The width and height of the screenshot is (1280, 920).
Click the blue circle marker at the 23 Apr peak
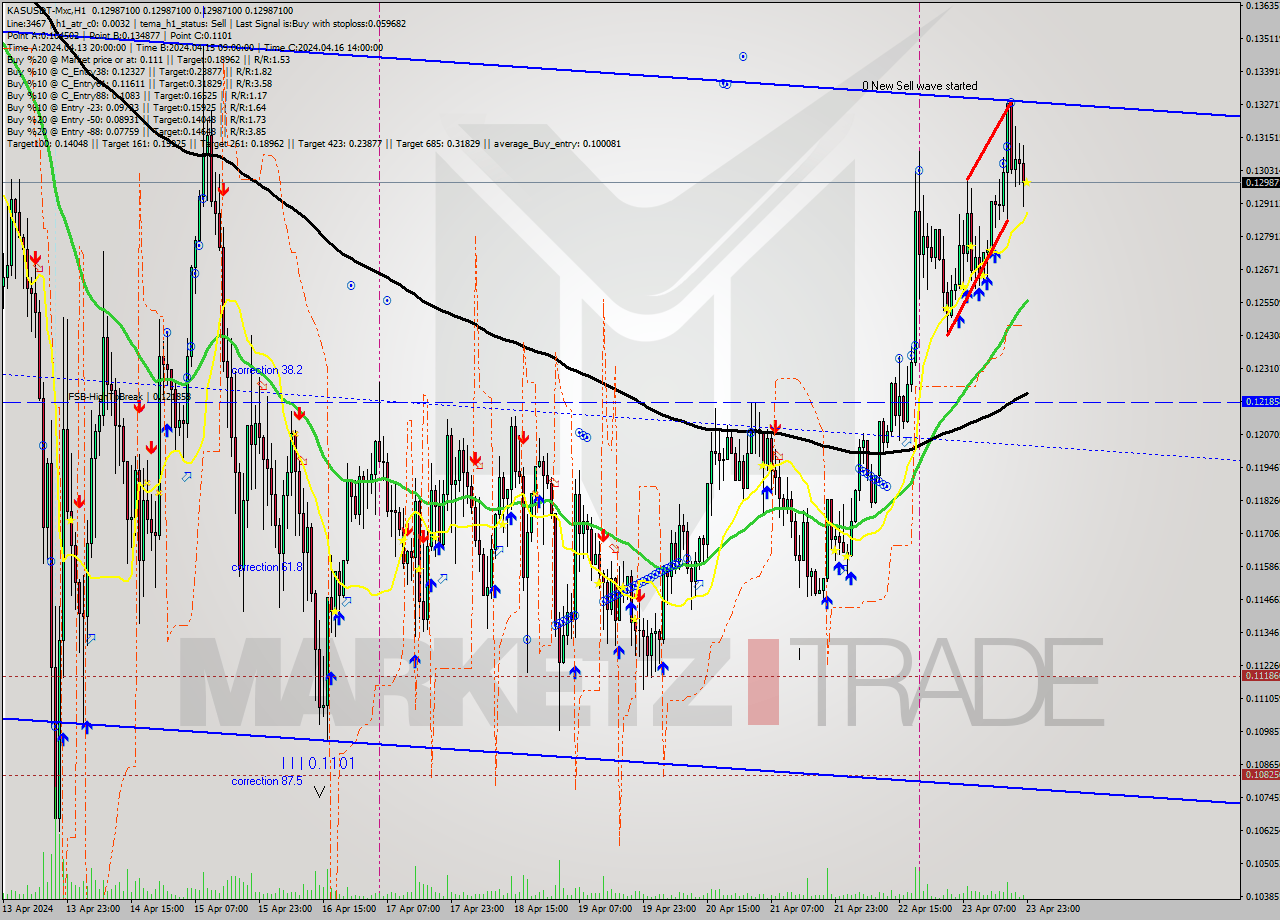1011,102
